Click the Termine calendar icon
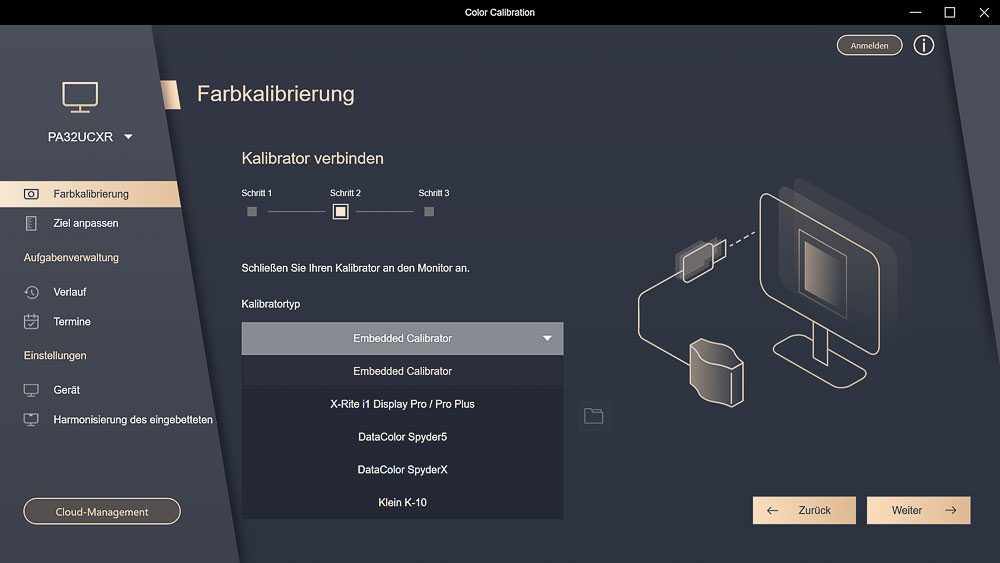Screen dimensions: 1000x563 (31, 321)
